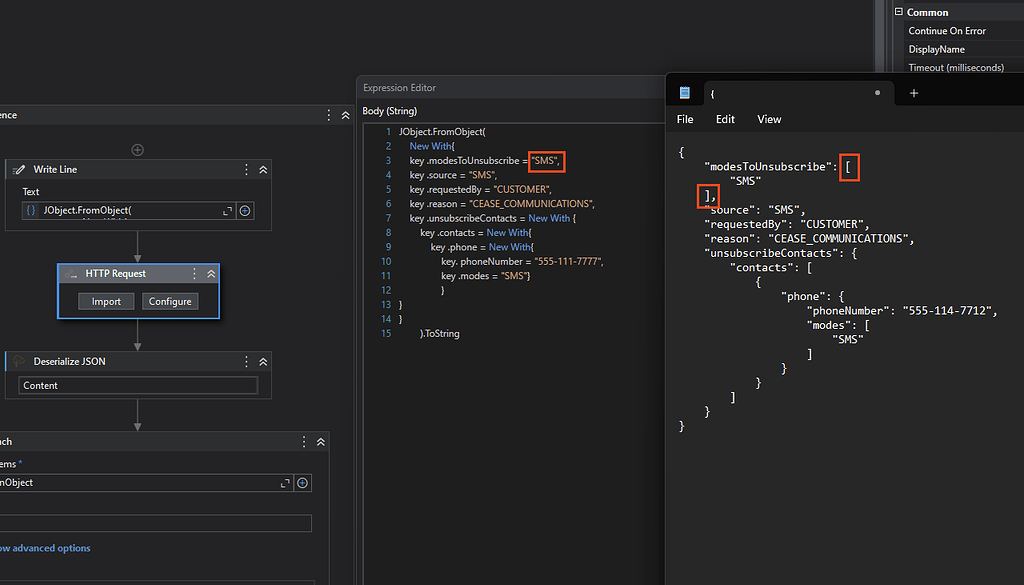Viewport: 1024px width, 585px height.
Task: Click the Configure button in HTTP Request
Action: pyautogui.click(x=170, y=301)
